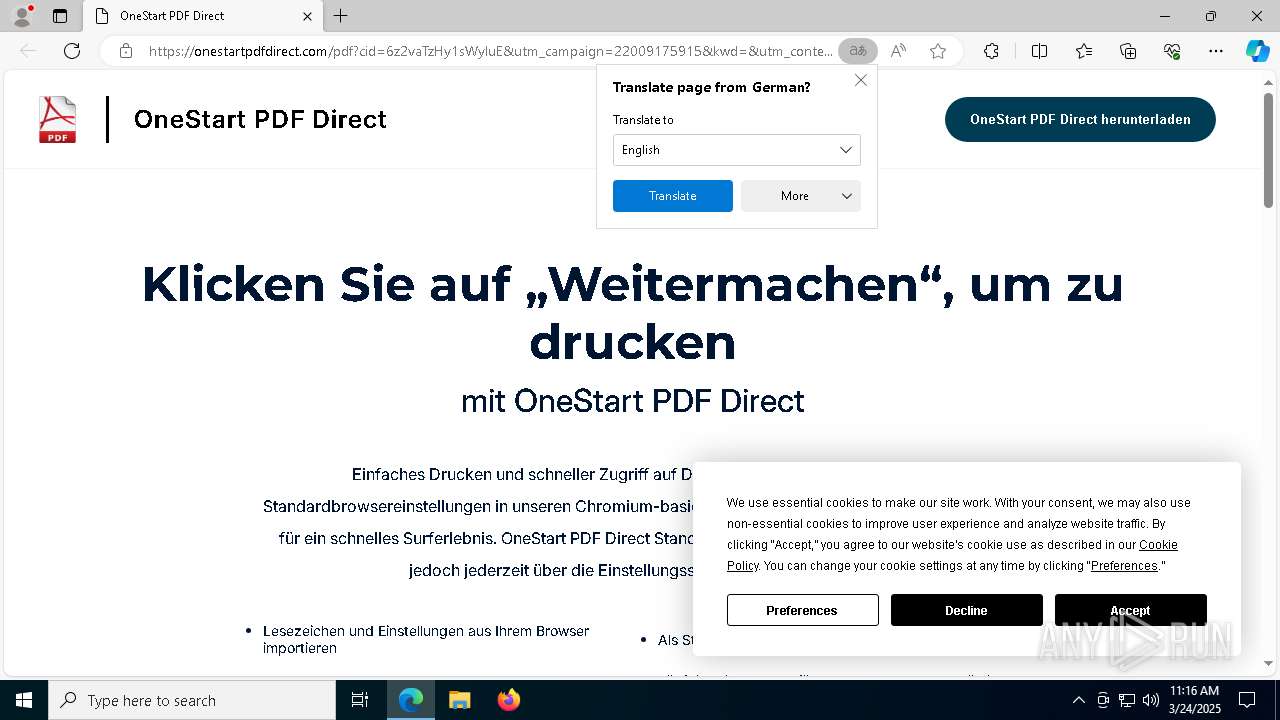Click the inline "Preferences" link in cookie text

[x=1124, y=566]
